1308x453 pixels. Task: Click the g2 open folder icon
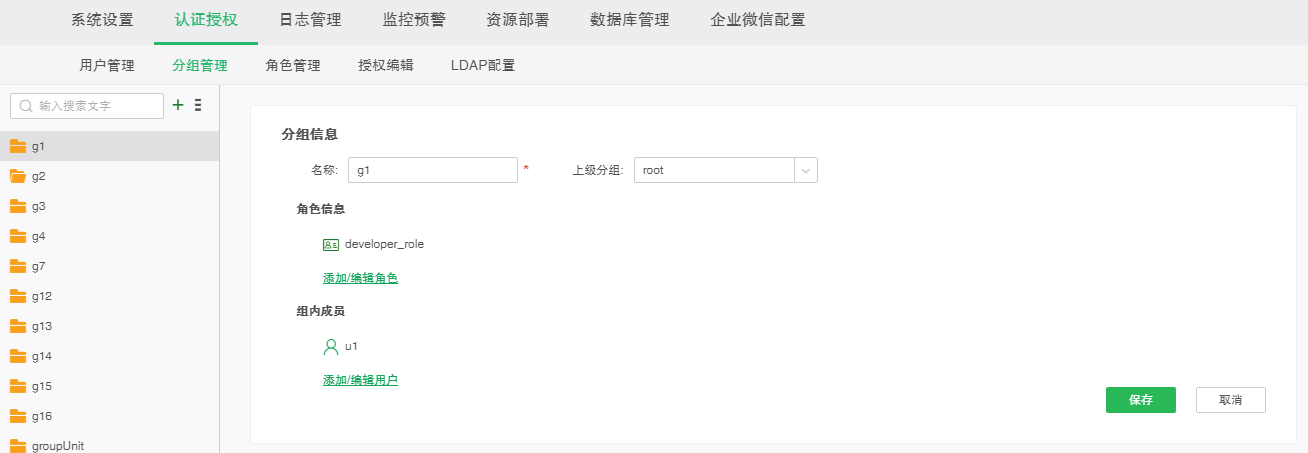(18, 176)
